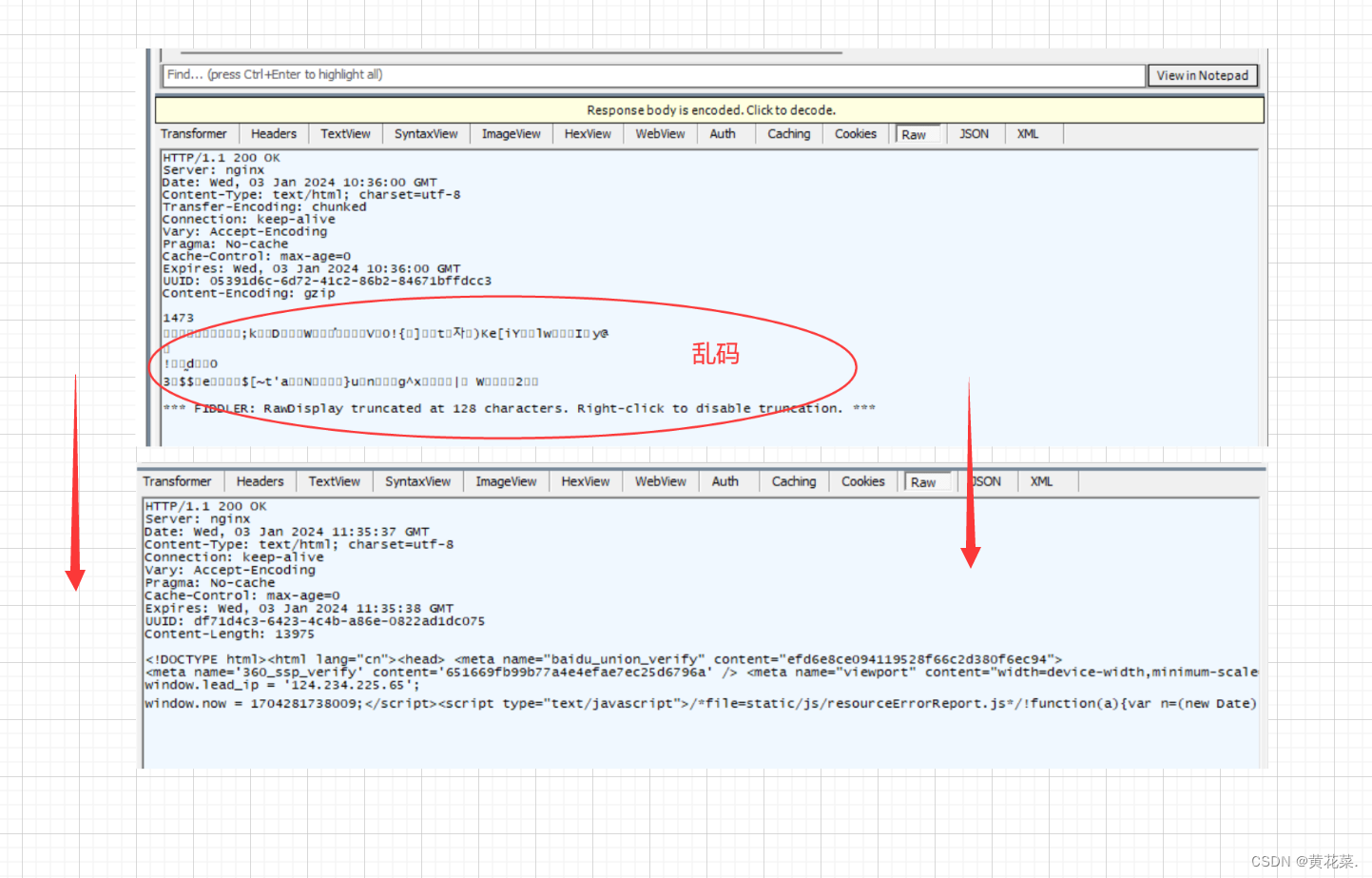The image size is (1372, 878).
Task: Click 'window.lead_ip' line in lower panel
Action: coord(281,685)
